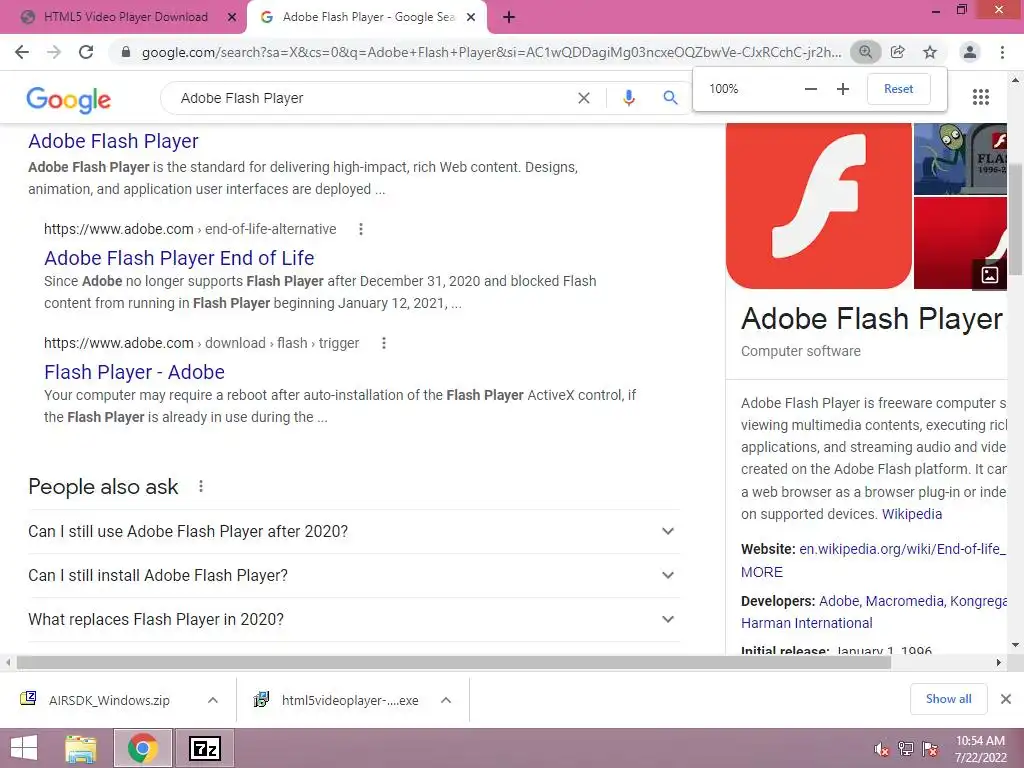Open the Wikipedia source link
1024x768 pixels.
pyautogui.click(x=912, y=514)
